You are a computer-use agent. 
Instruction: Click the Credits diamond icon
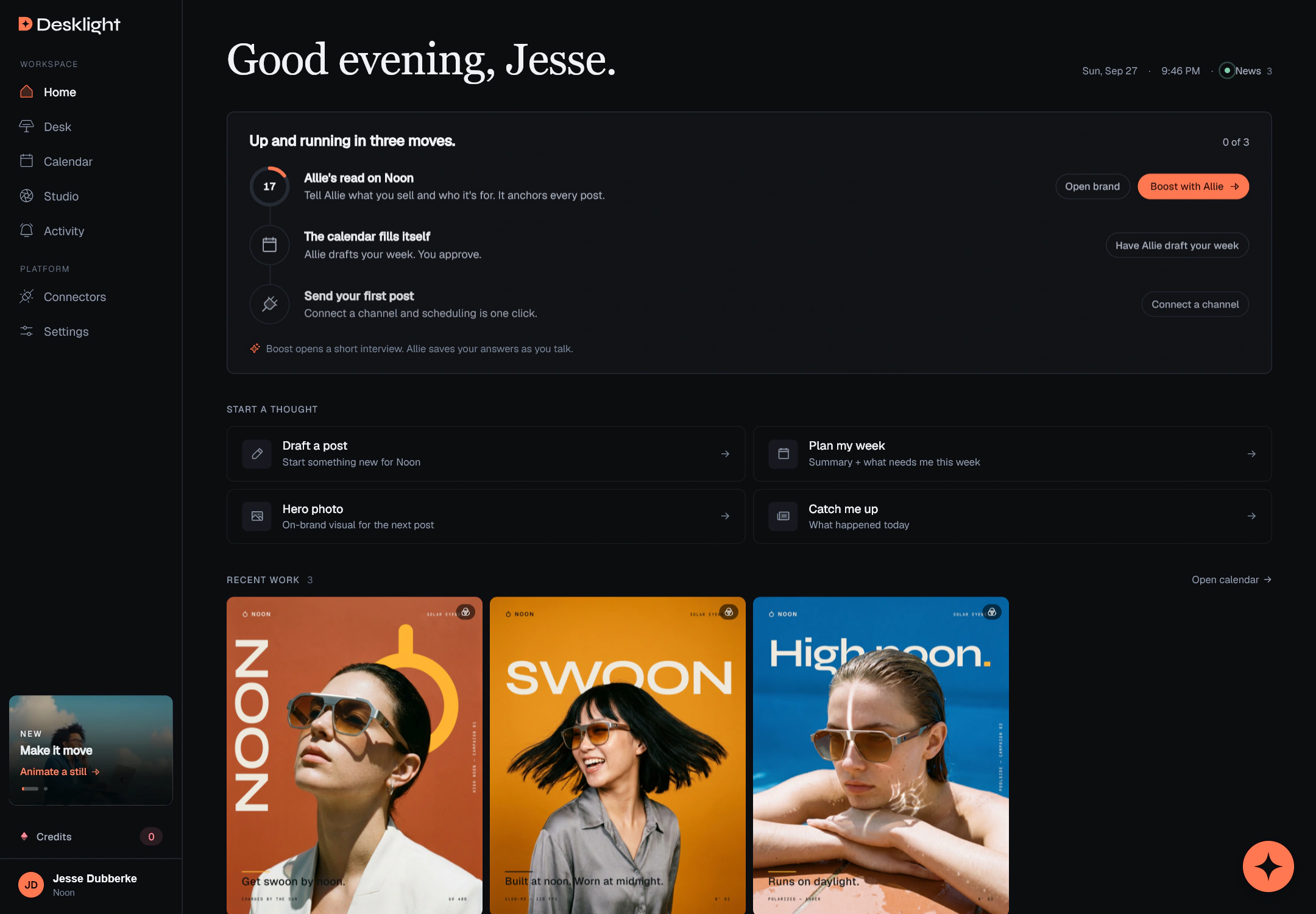click(24, 837)
